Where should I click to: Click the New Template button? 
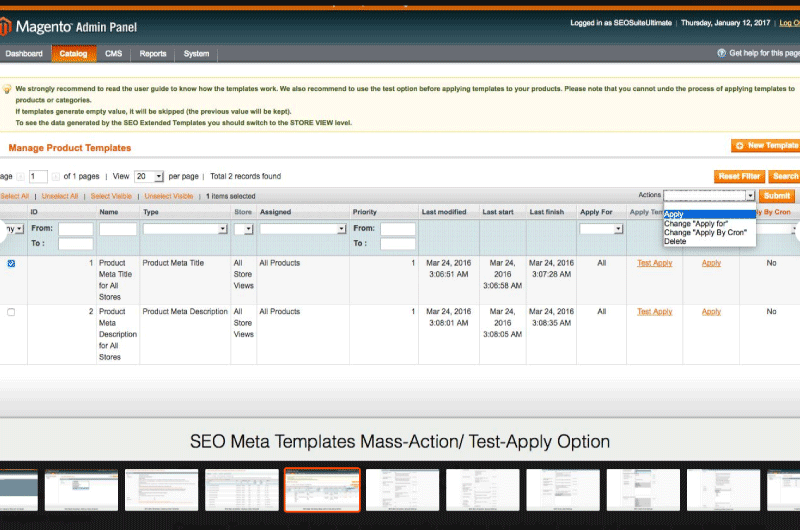[x=765, y=145]
